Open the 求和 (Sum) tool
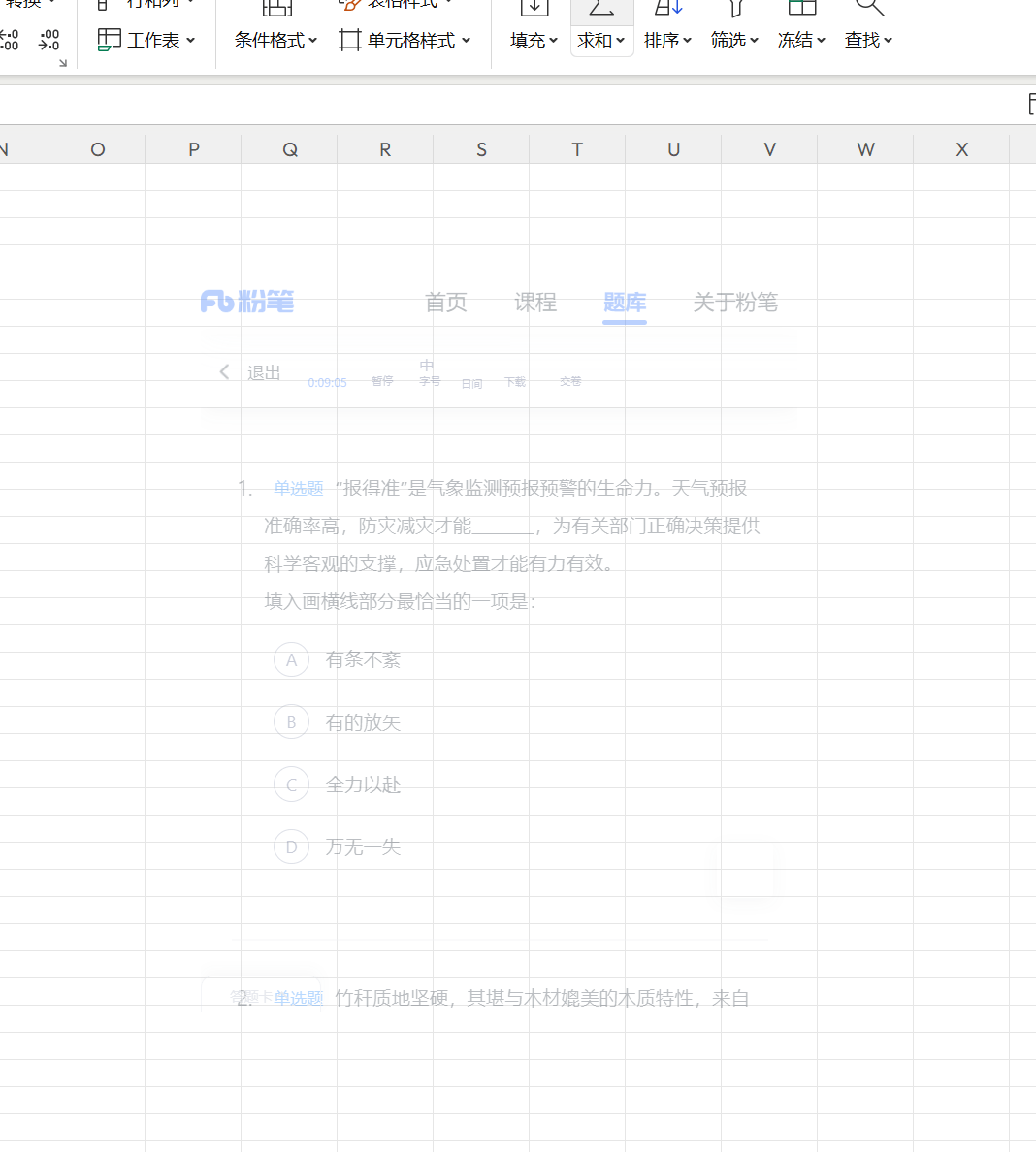Screen dimensions: 1036x1152 pyautogui.click(x=600, y=26)
